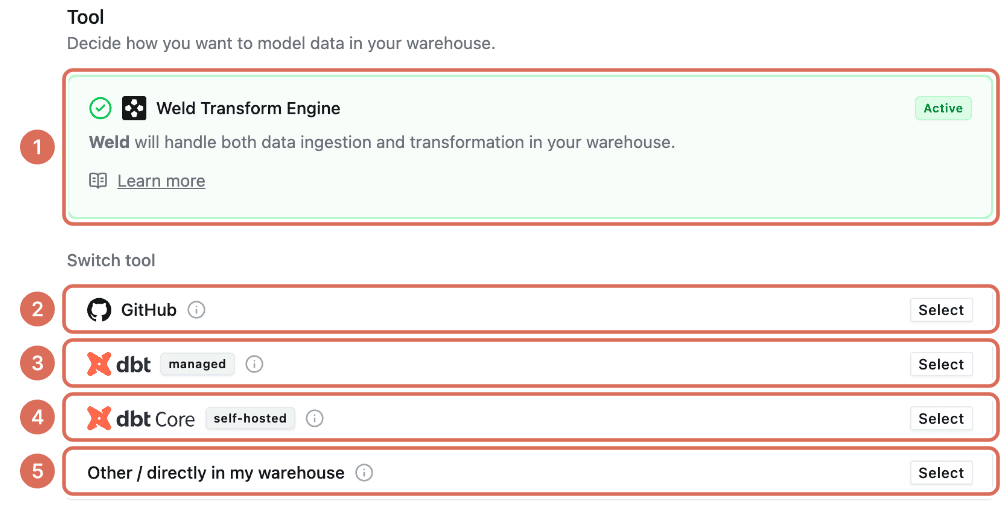Image resolution: width=1008 pixels, height=510 pixels.
Task: Click the managed badge next to dbt
Action: (x=197, y=364)
